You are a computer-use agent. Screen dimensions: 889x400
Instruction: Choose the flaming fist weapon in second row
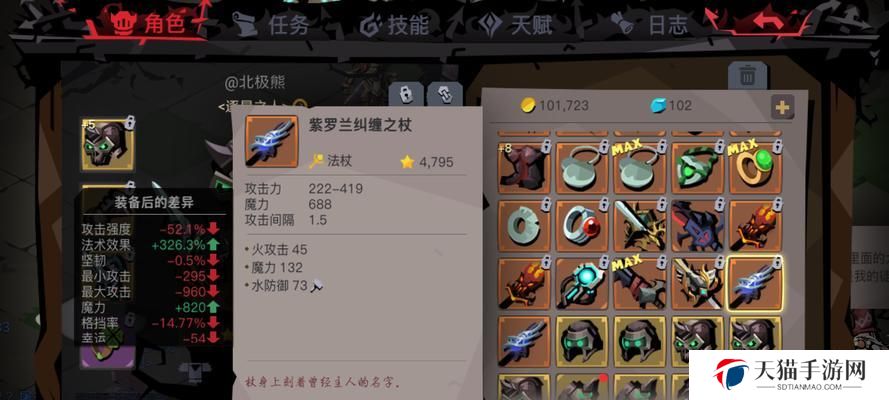pyautogui.click(x=755, y=225)
